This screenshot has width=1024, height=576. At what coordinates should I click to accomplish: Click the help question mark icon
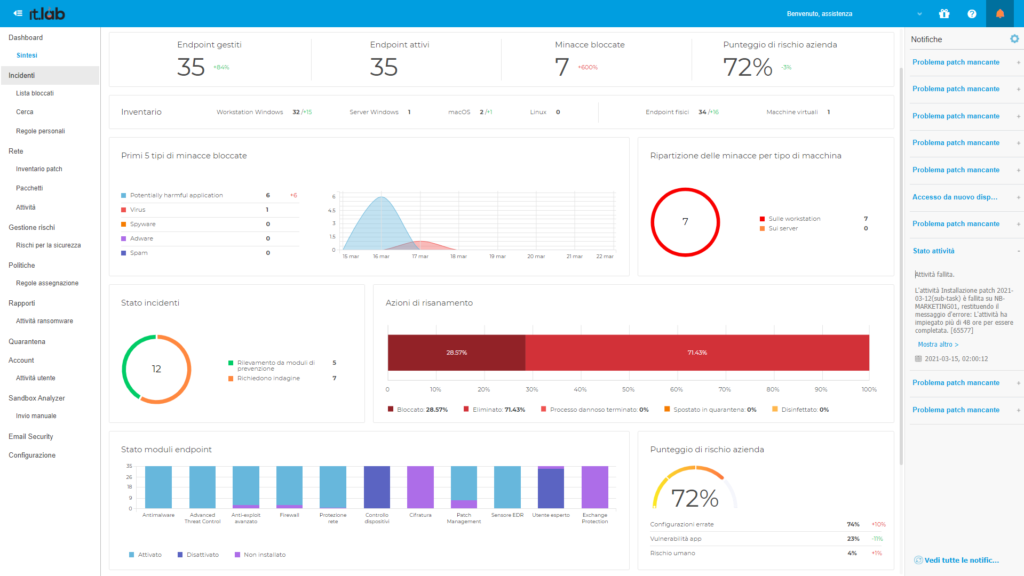[971, 14]
